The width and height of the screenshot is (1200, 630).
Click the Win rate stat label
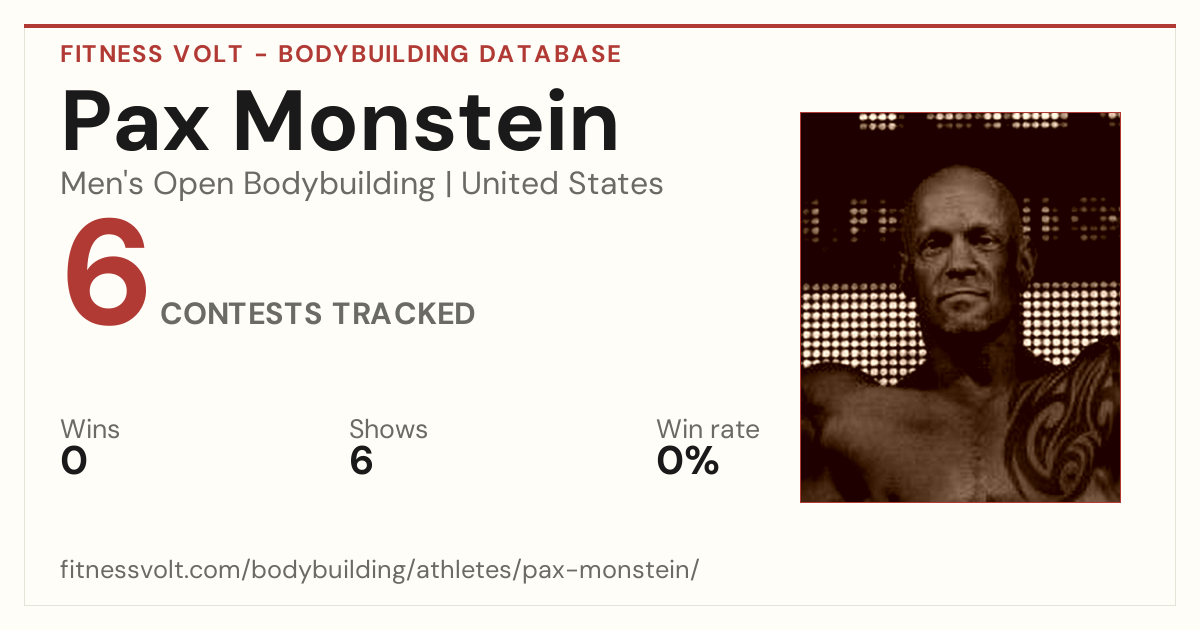click(708, 430)
